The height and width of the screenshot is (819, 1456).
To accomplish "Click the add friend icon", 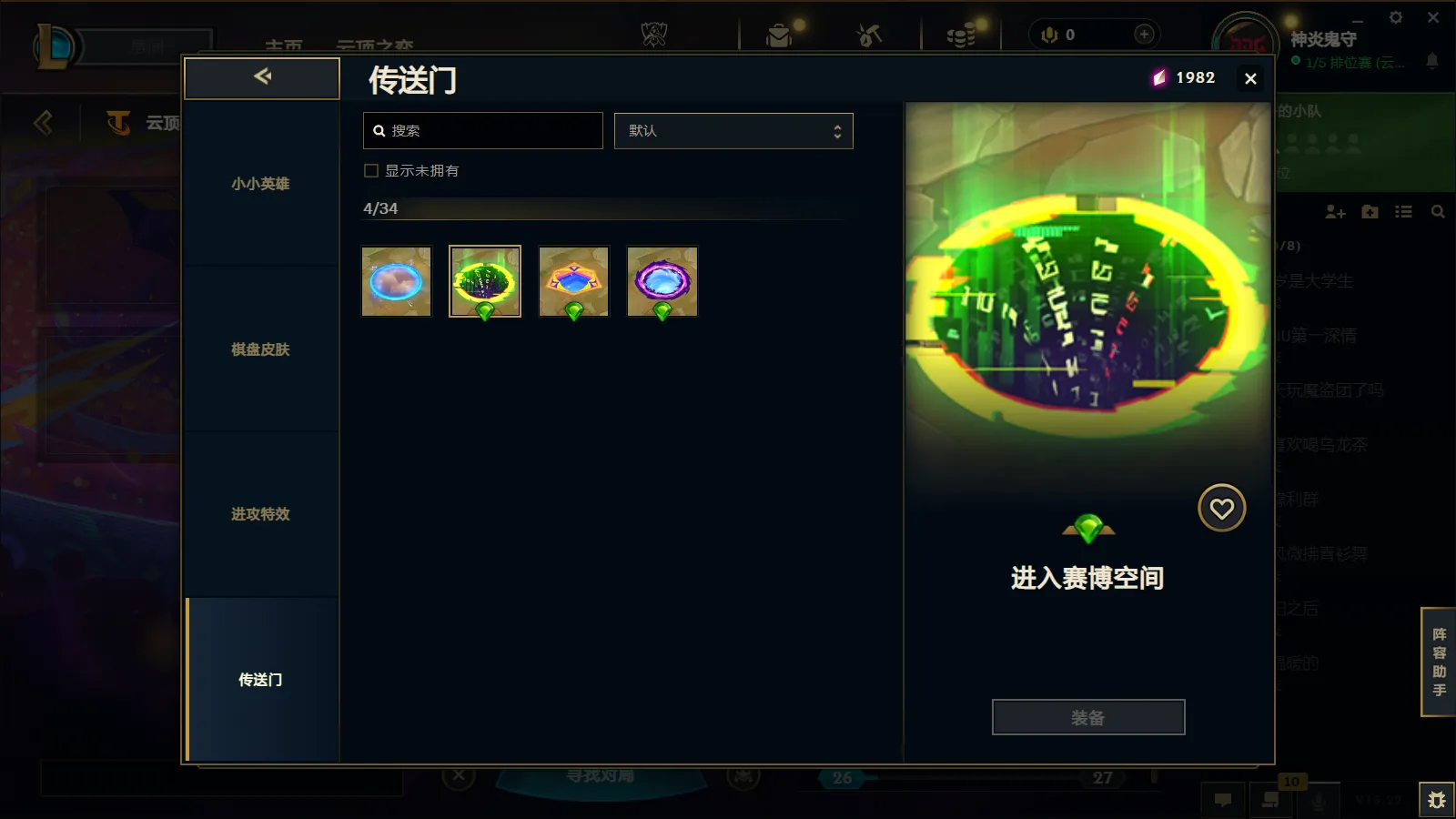I will point(1335,212).
